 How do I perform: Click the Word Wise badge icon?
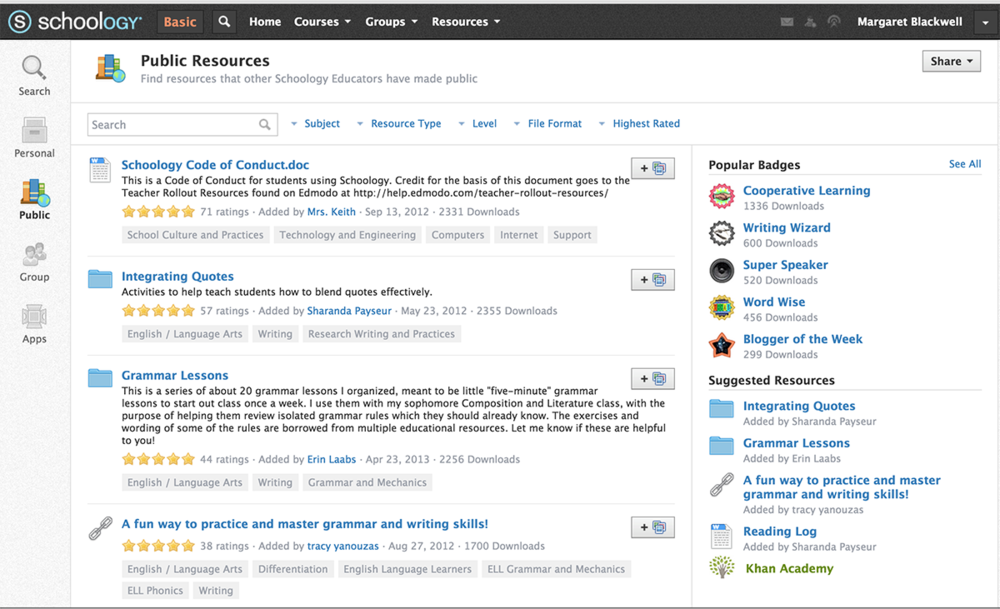coord(722,307)
